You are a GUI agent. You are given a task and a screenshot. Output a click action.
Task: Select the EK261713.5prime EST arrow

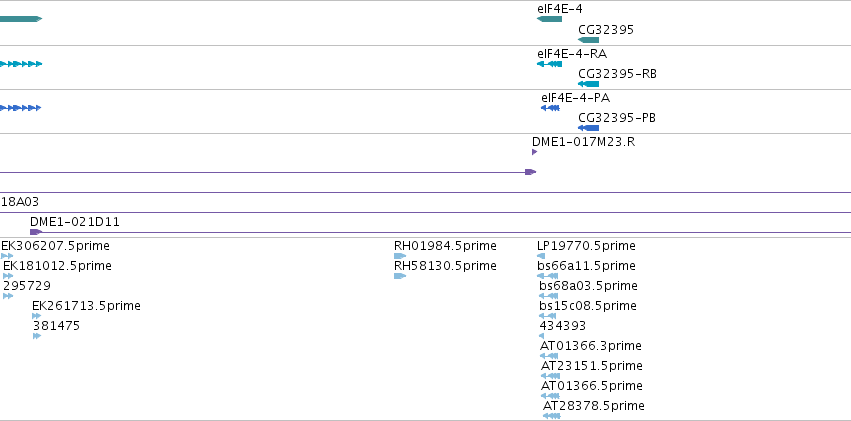click(36, 316)
